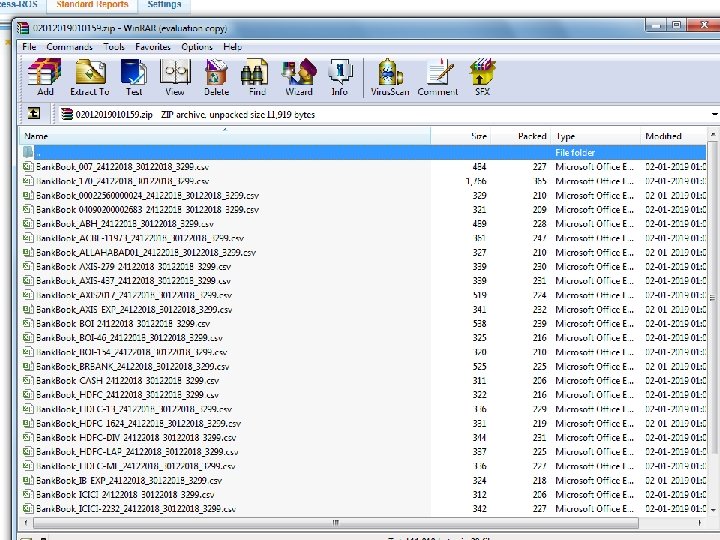720x540 pixels.
Task: Select BankBook_04090200002683 csv file name
Action: tap(147, 209)
